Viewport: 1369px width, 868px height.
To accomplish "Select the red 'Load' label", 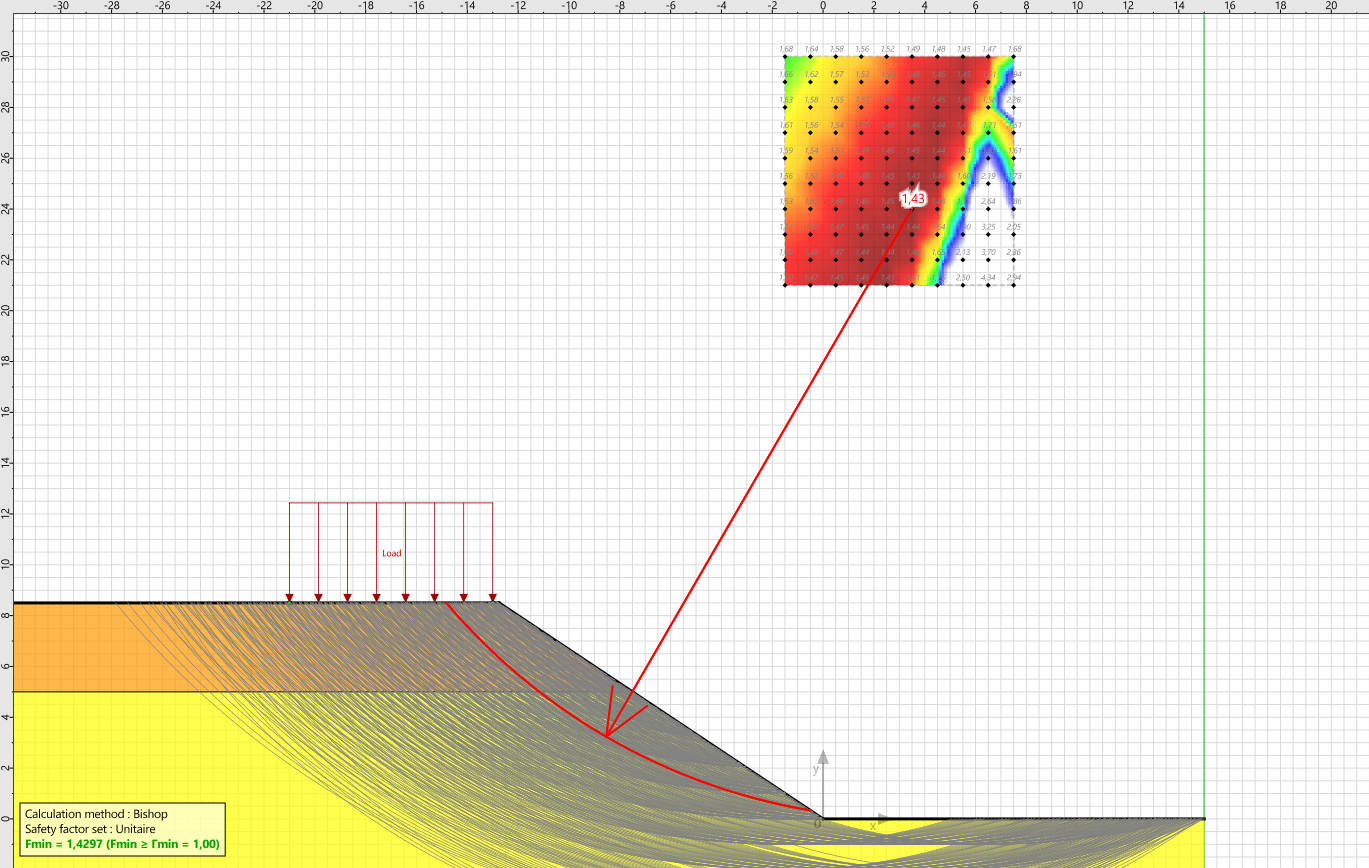I will pyautogui.click(x=392, y=553).
